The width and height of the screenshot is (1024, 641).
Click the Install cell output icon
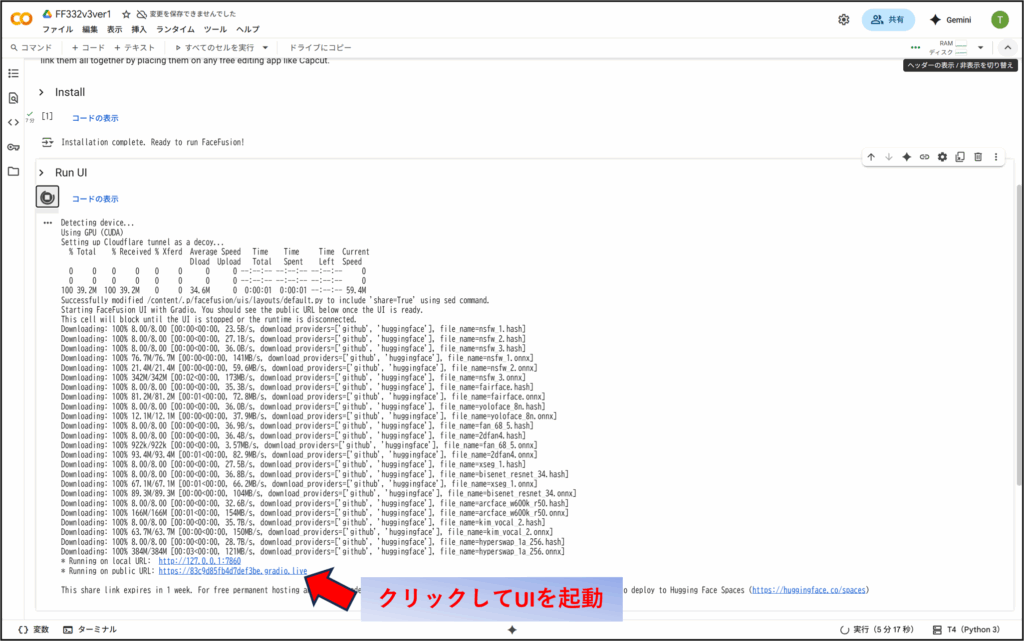tap(47, 142)
